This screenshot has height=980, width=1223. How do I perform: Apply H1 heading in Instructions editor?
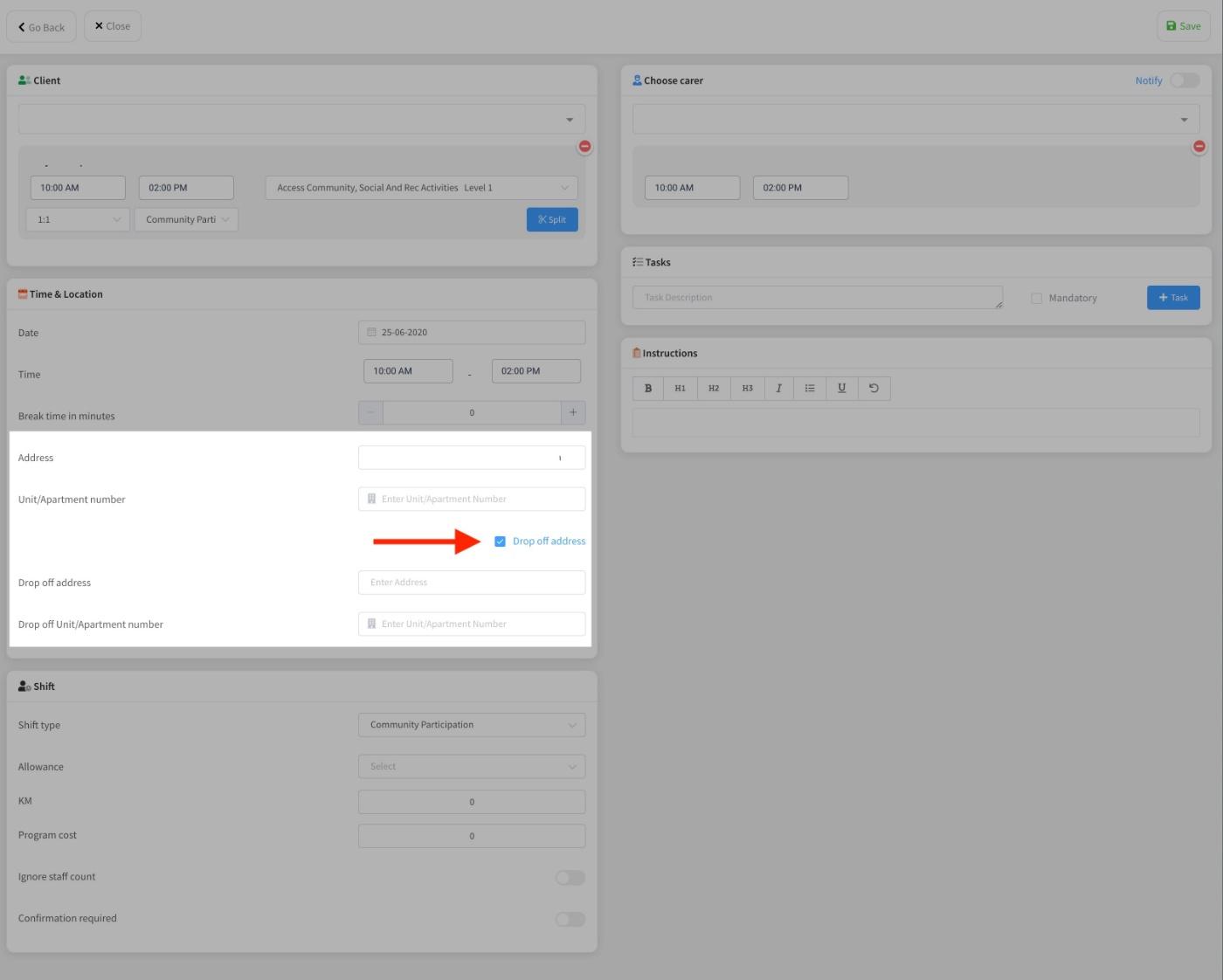681,389
